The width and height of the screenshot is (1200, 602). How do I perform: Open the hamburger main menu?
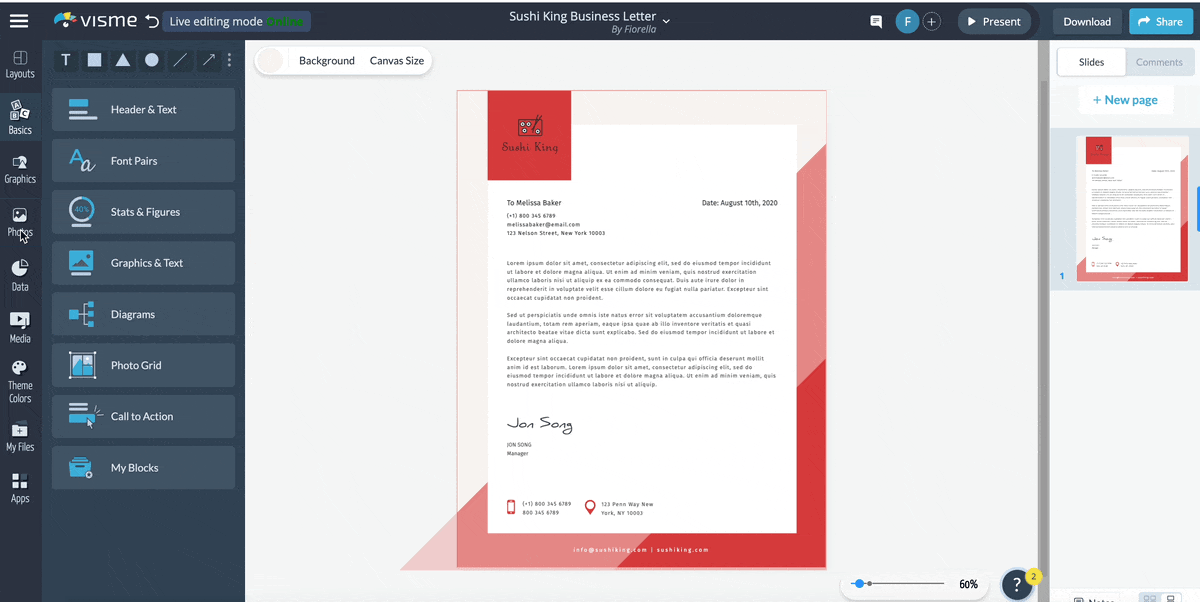(19, 21)
